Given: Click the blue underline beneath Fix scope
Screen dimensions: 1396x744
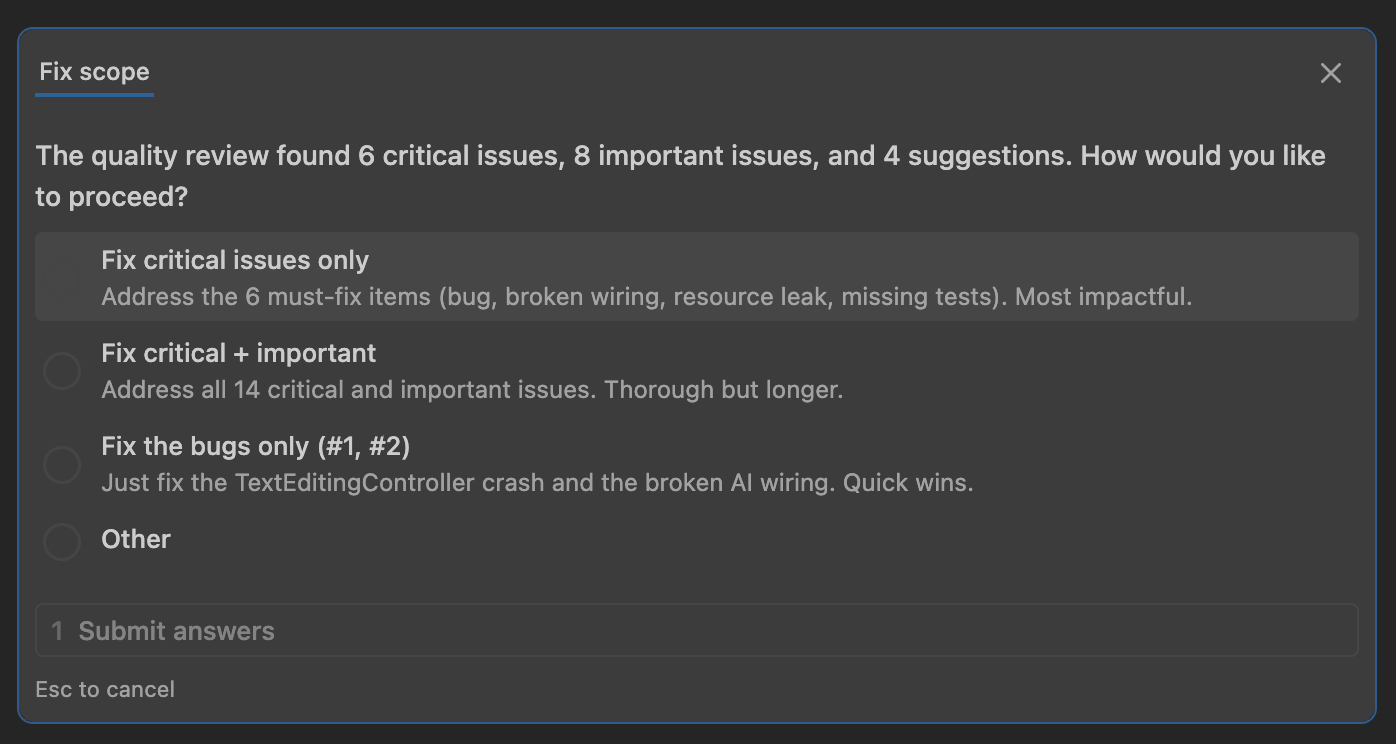Looking at the screenshot, I should (93, 96).
